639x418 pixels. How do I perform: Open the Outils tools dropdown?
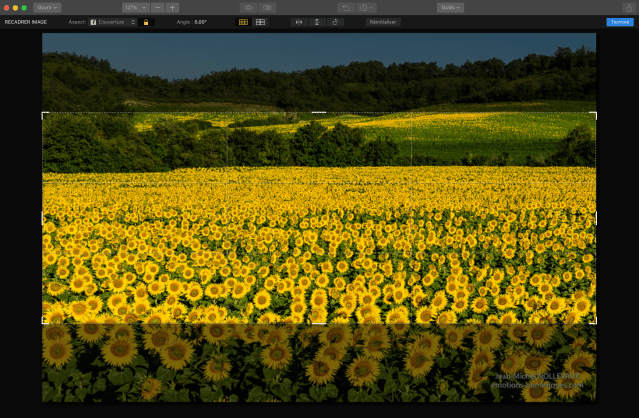click(450, 7)
